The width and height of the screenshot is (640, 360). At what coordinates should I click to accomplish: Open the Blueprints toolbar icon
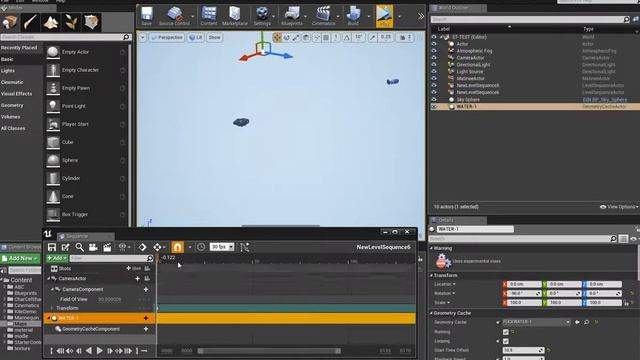click(x=292, y=16)
